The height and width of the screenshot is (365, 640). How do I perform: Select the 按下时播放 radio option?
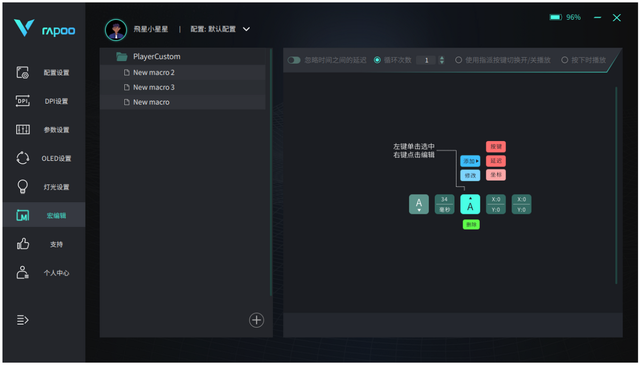564,60
